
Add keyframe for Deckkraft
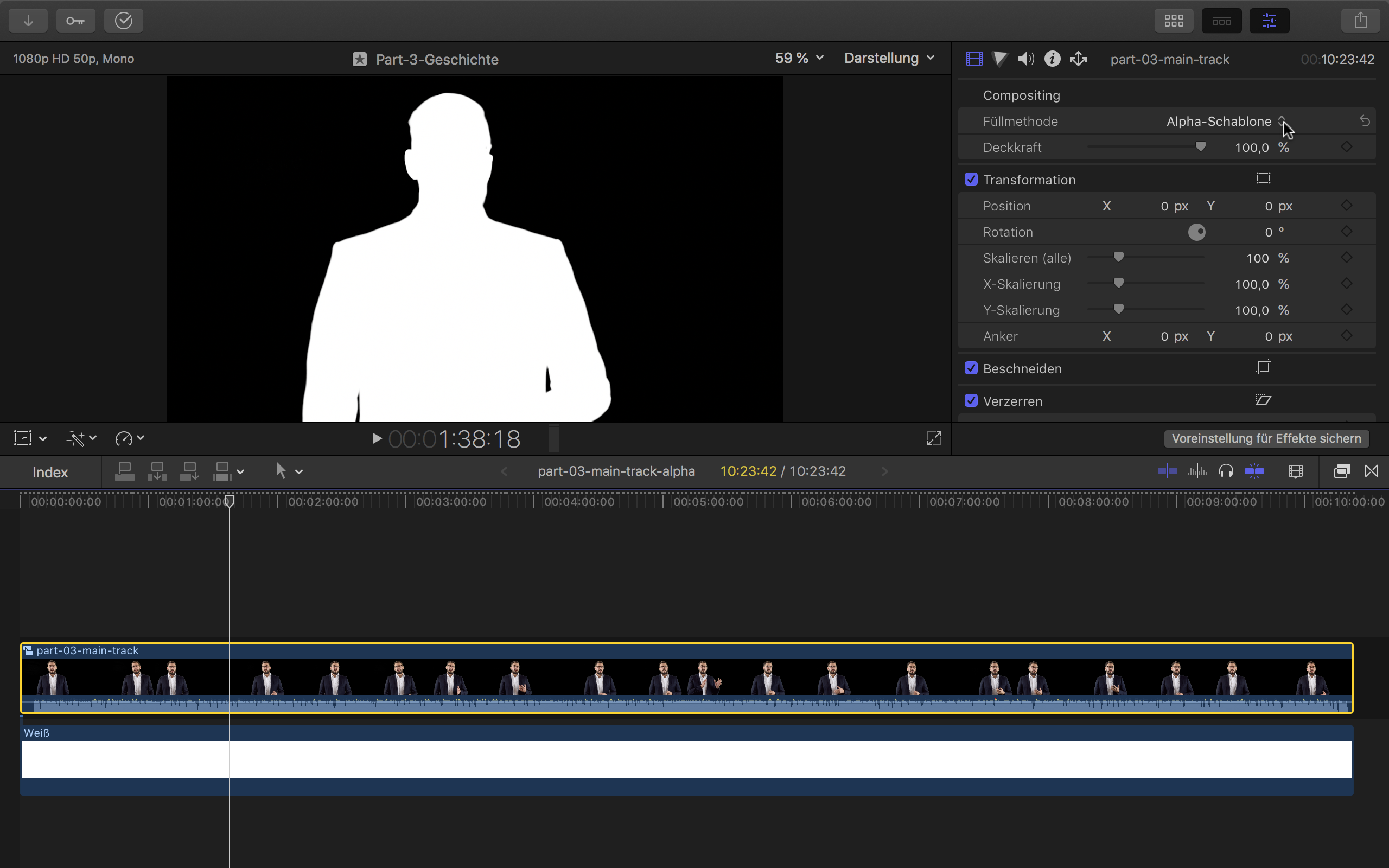point(1347,147)
